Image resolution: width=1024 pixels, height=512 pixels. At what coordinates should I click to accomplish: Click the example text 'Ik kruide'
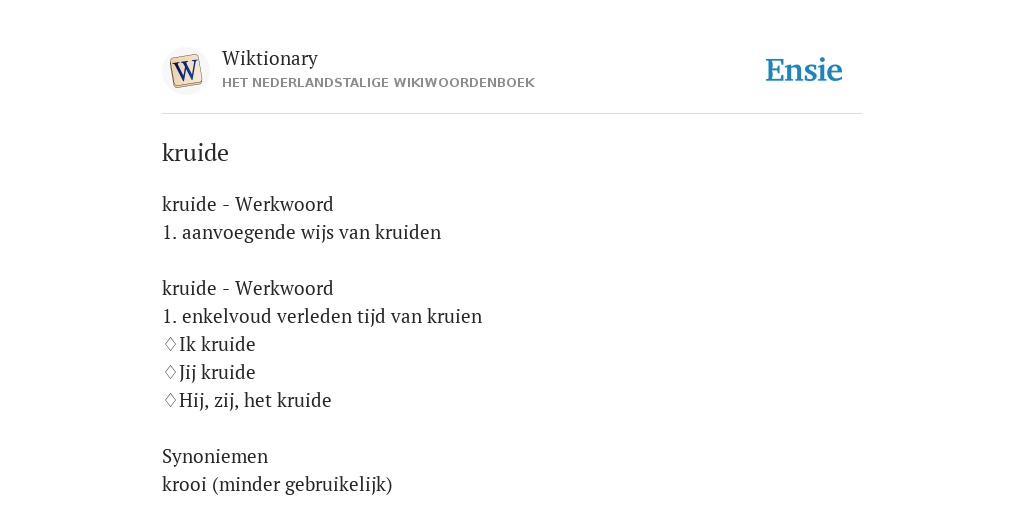pos(217,345)
